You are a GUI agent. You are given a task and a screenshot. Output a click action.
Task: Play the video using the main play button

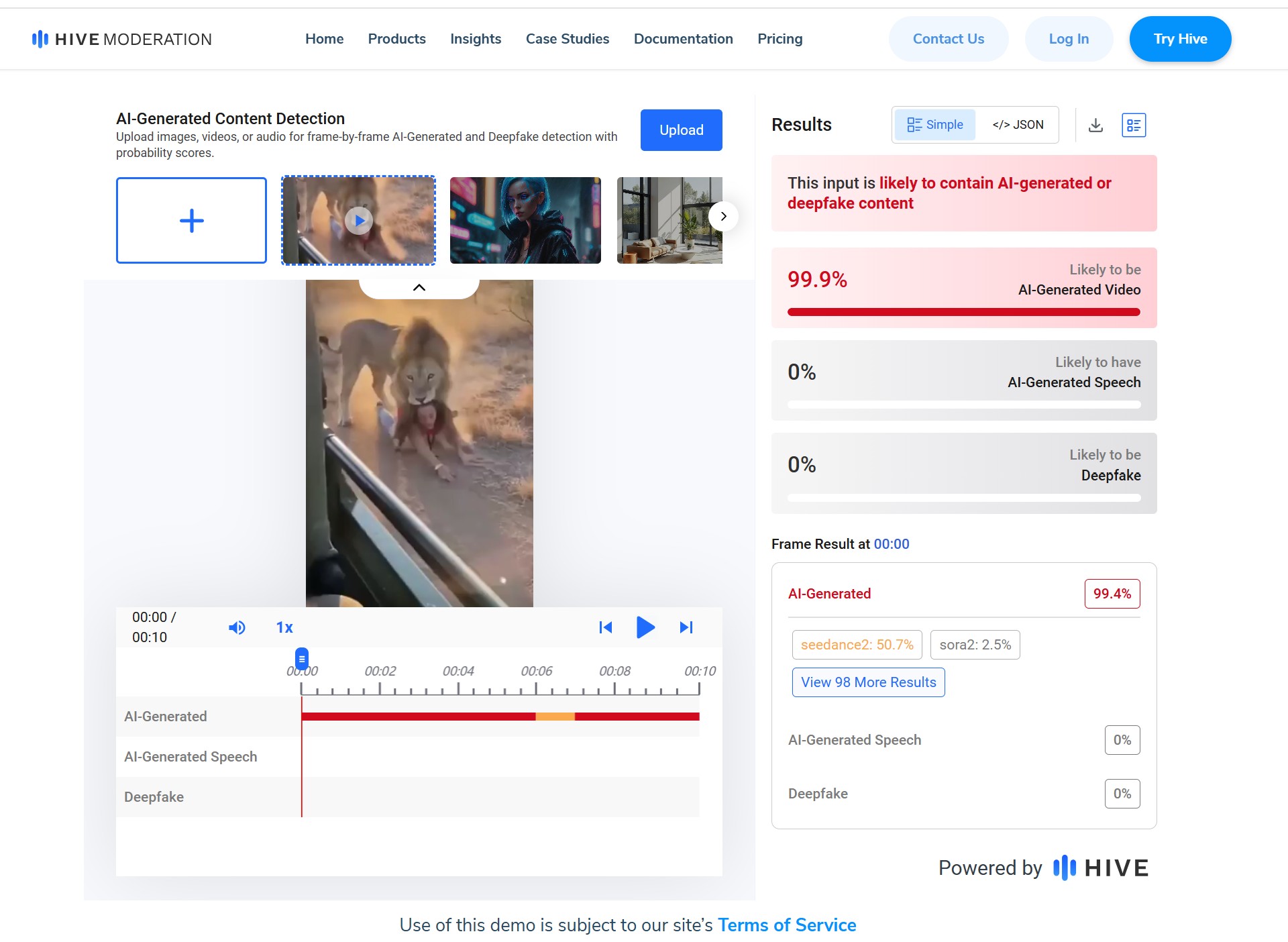coord(645,627)
